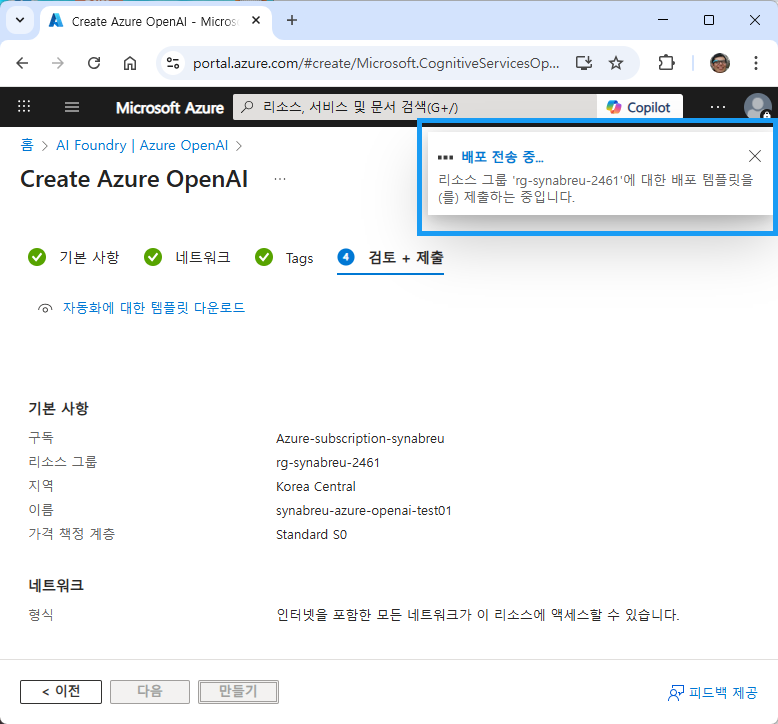Open the Azure portal hamburger menu
Screen dimensions: 778x724
tap(72, 107)
